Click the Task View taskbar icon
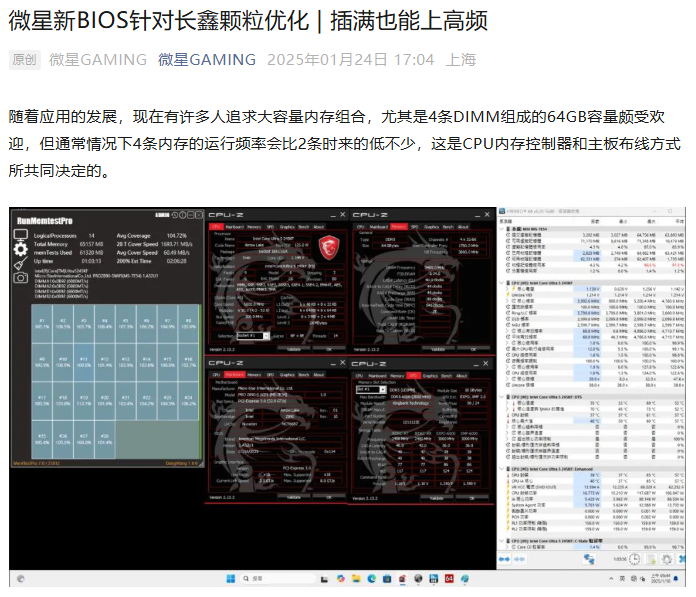 (x=324, y=579)
